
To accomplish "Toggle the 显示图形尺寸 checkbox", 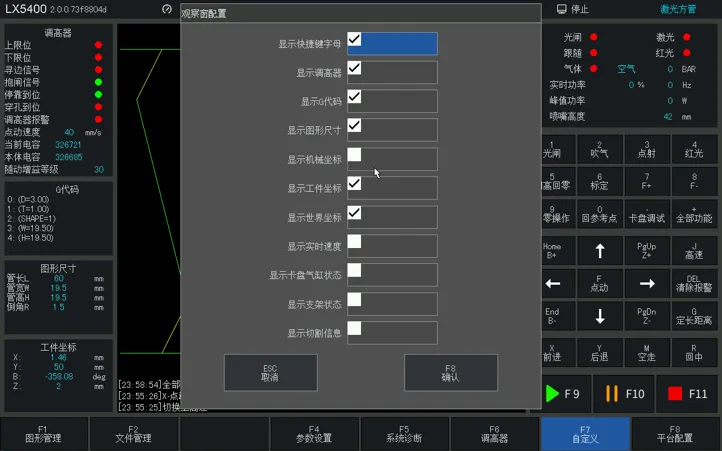I will pos(354,126).
